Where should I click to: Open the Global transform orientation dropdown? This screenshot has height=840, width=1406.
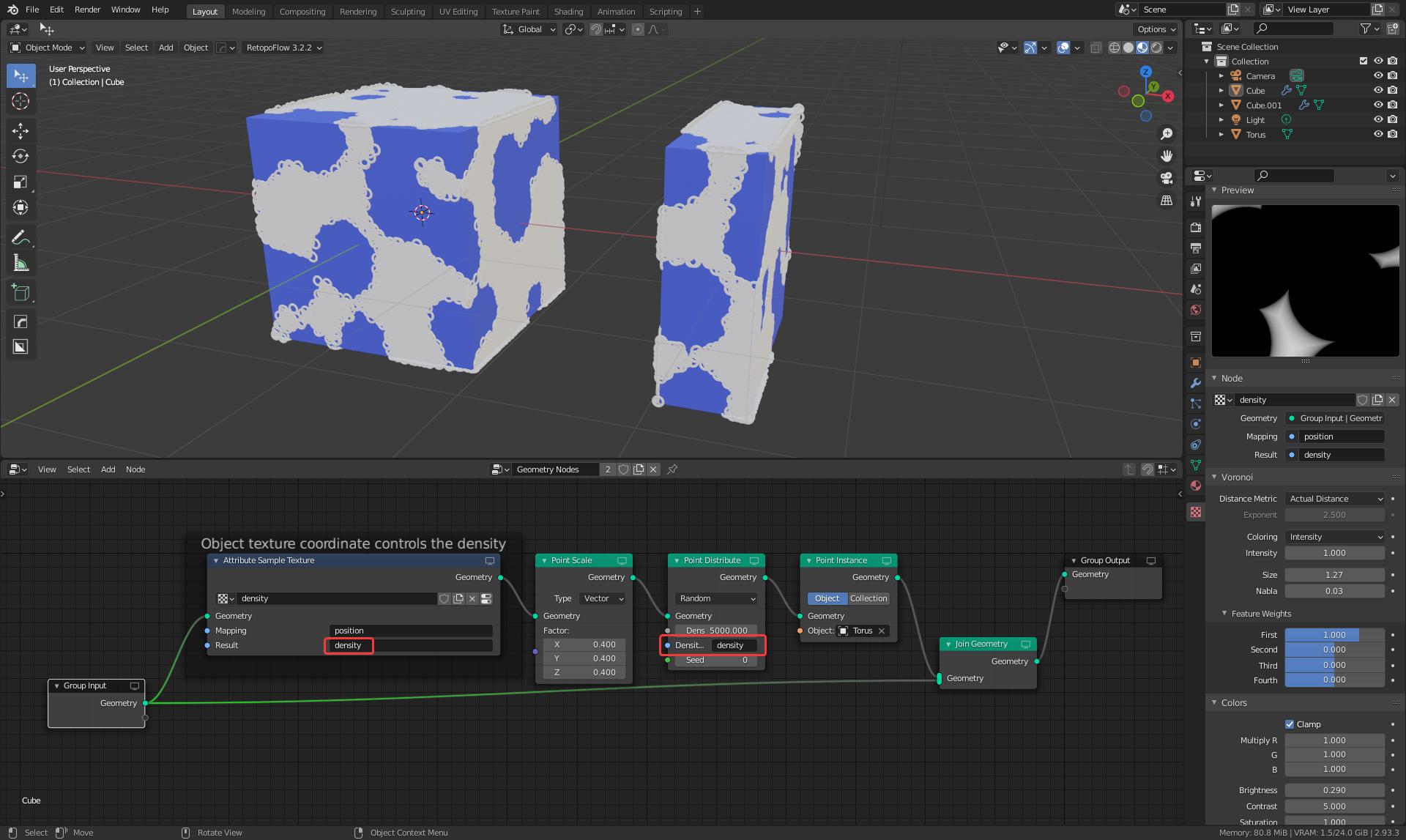[x=529, y=29]
